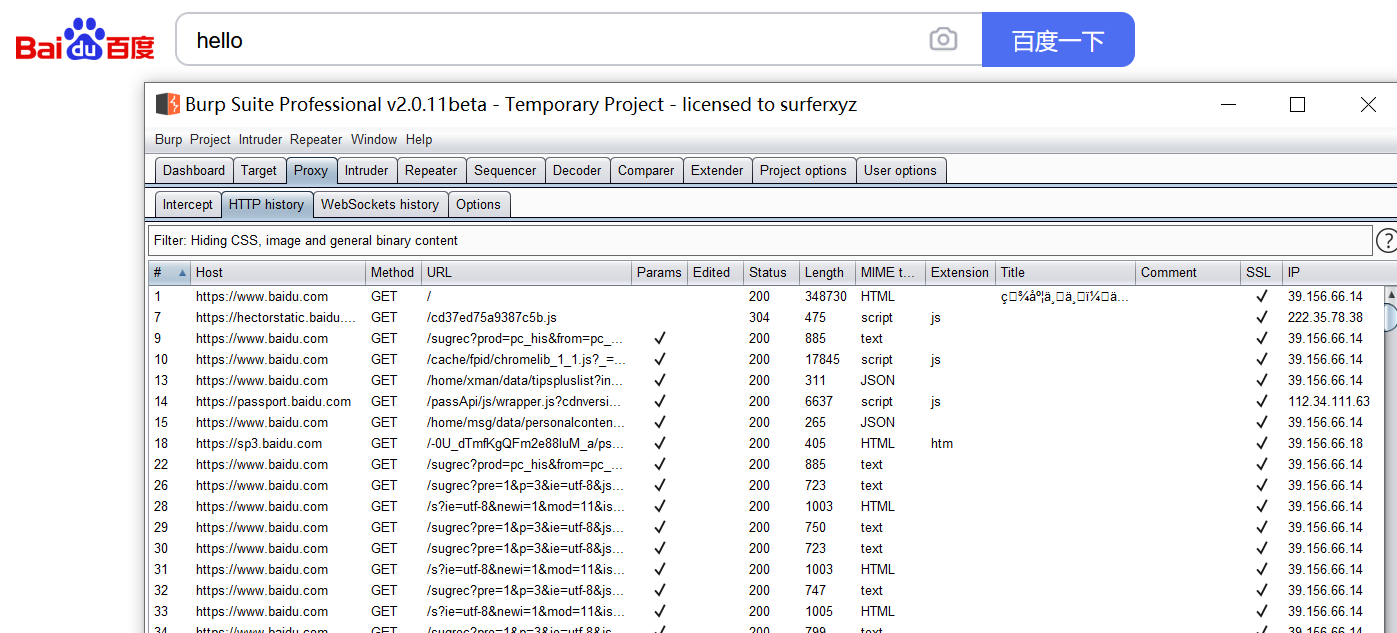This screenshot has width=1397, height=633.
Task: Open the Window menu
Action: pyautogui.click(x=374, y=140)
